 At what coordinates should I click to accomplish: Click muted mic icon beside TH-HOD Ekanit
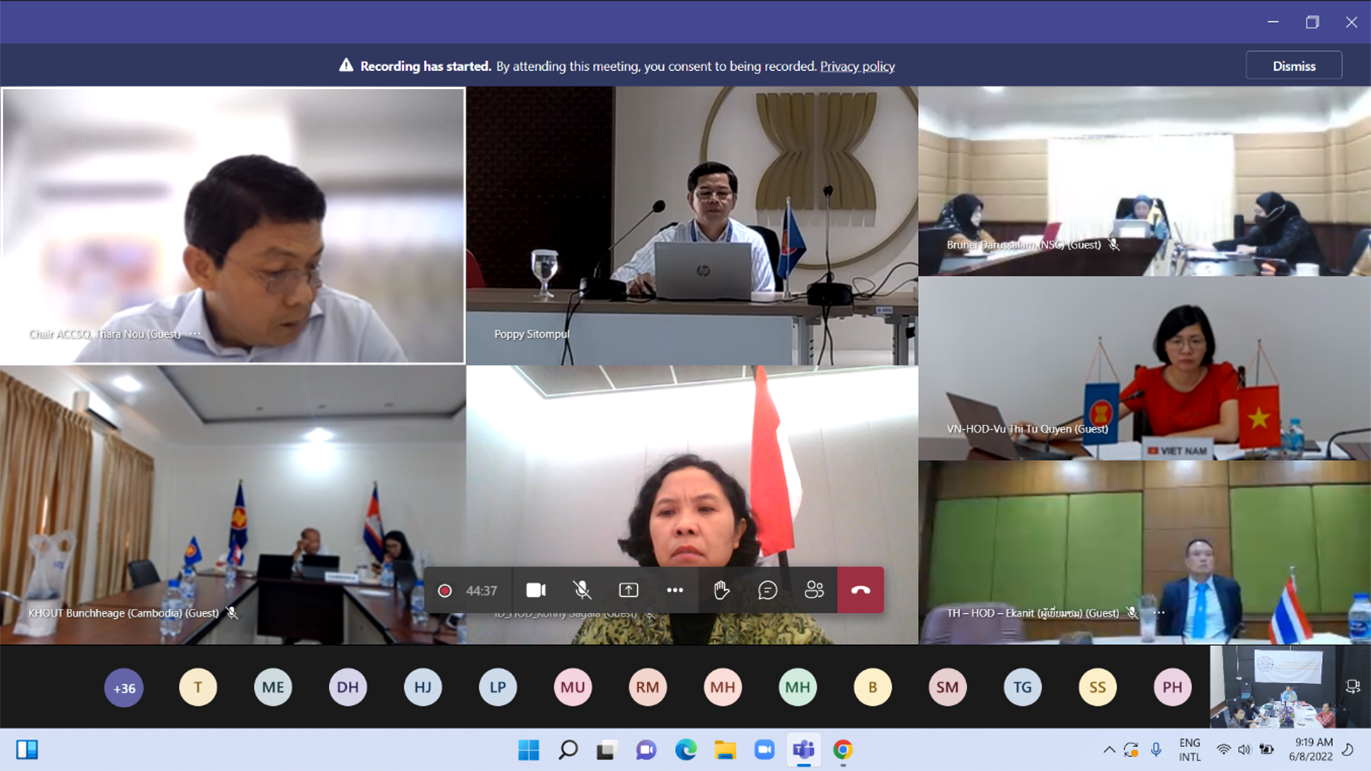[1132, 613]
